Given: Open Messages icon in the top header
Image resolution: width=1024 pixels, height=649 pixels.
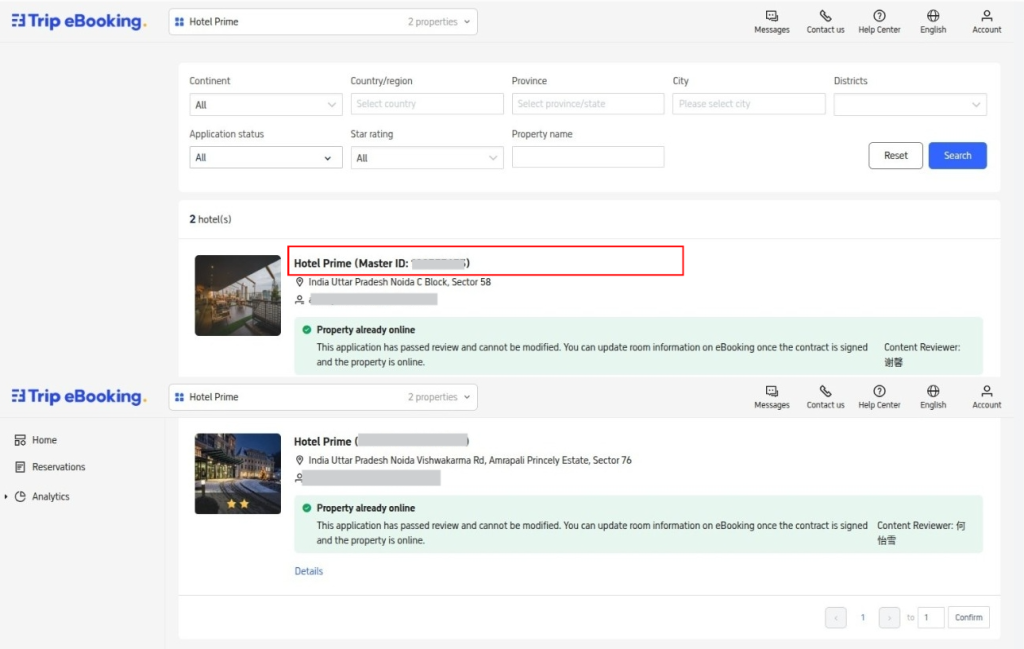Looking at the screenshot, I should tap(771, 16).
